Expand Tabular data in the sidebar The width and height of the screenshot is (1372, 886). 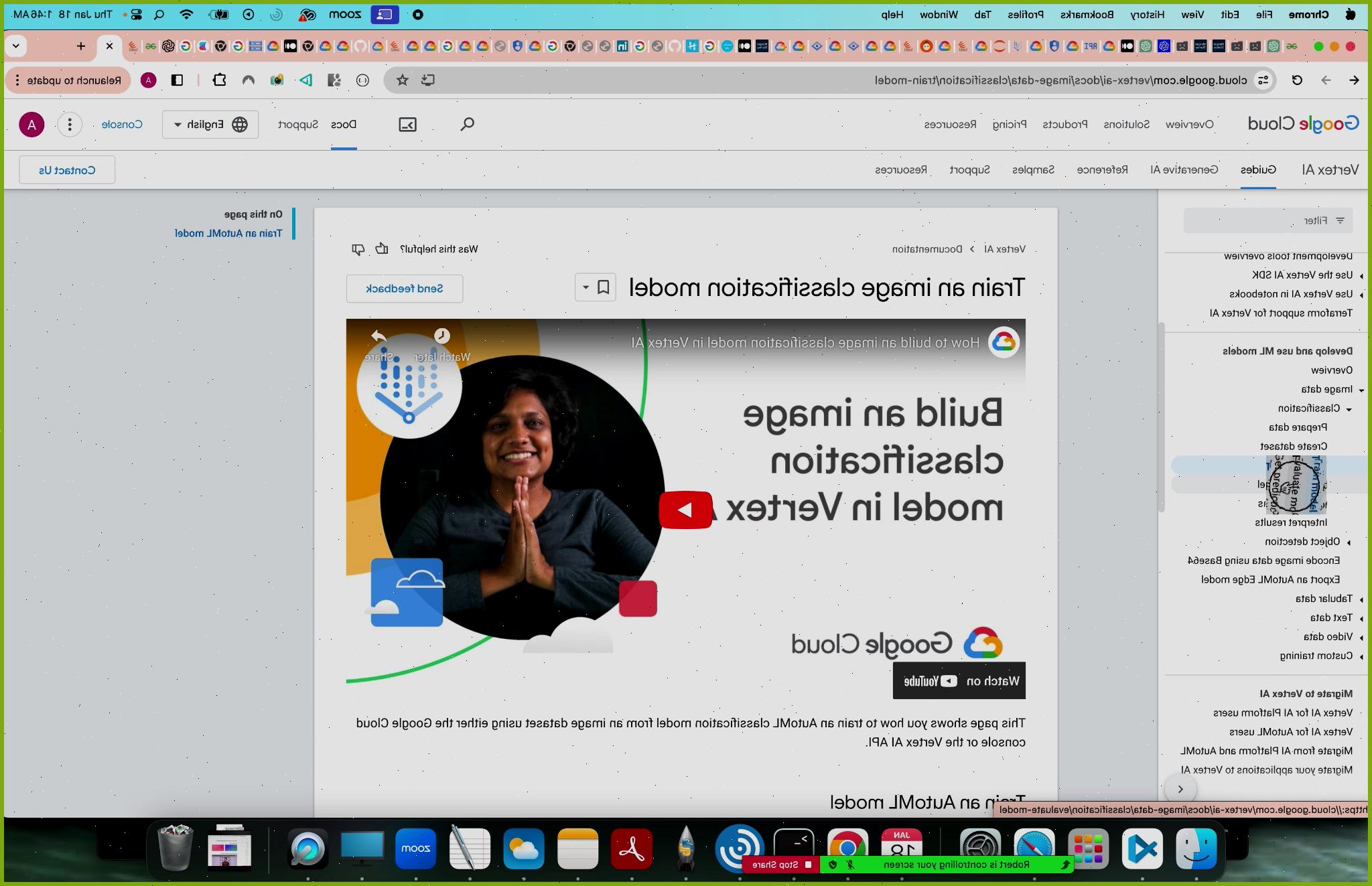[x=1361, y=599]
